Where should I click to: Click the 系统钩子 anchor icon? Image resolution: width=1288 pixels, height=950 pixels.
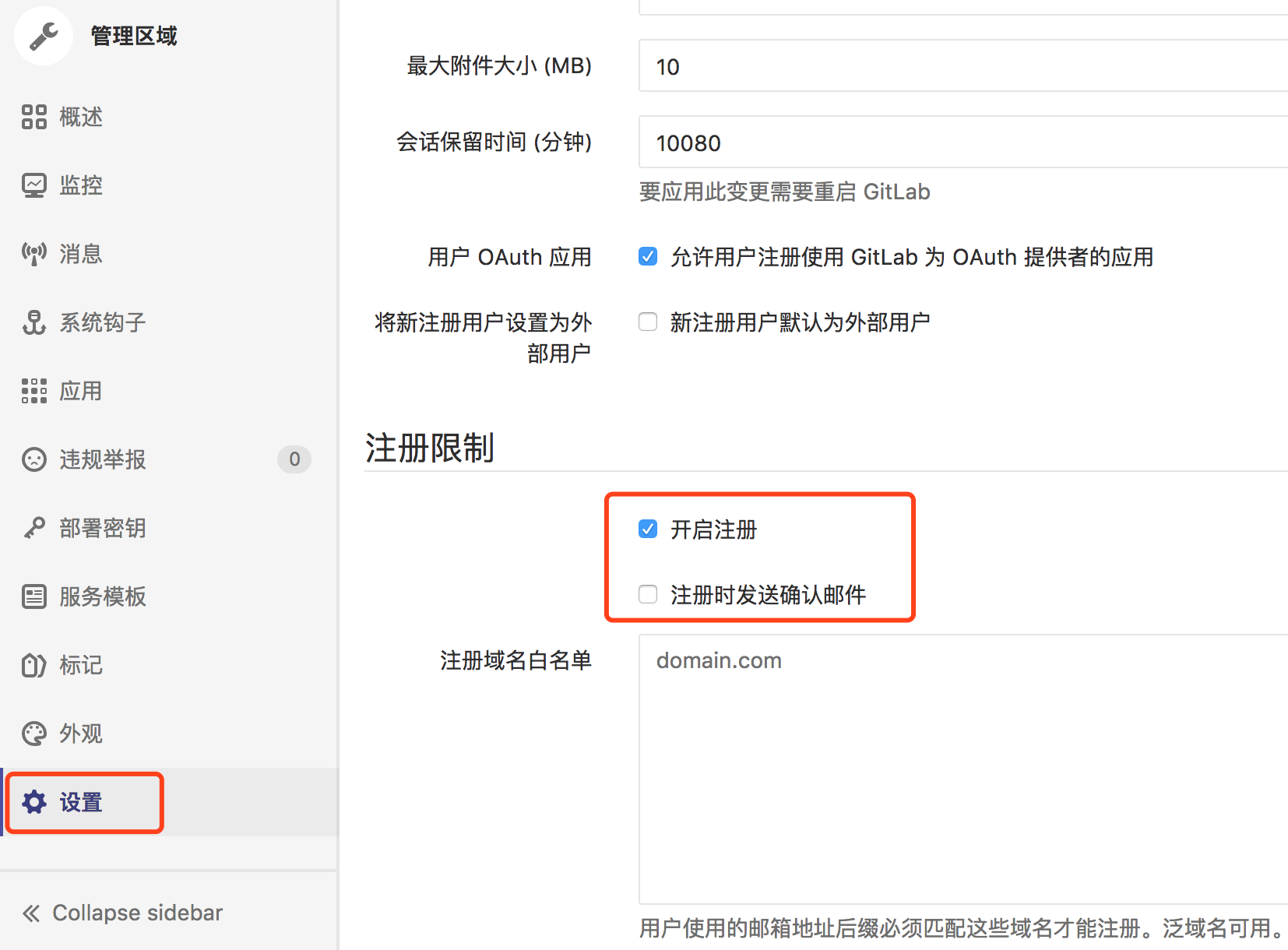tap(34, 322)
